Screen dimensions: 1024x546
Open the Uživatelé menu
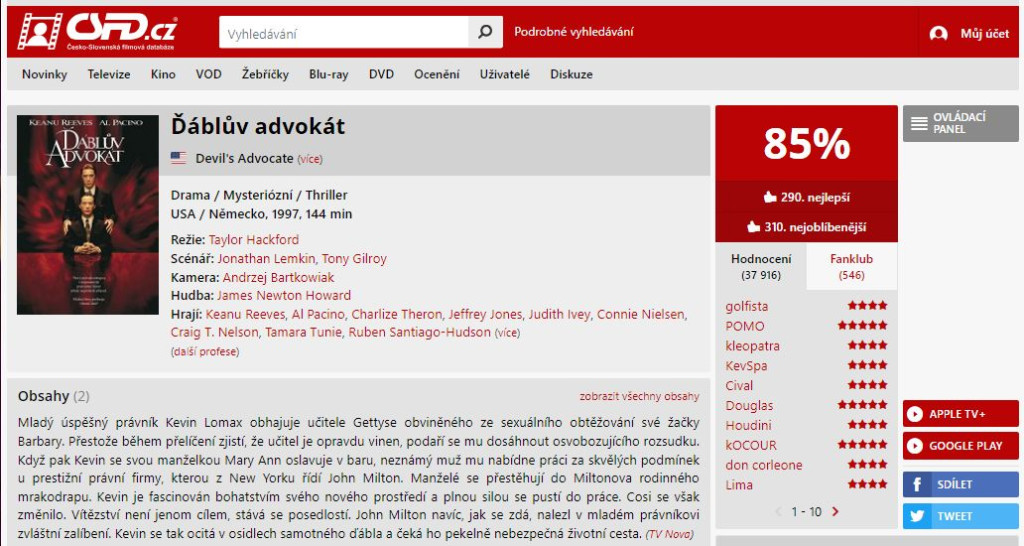pos(505,74)
